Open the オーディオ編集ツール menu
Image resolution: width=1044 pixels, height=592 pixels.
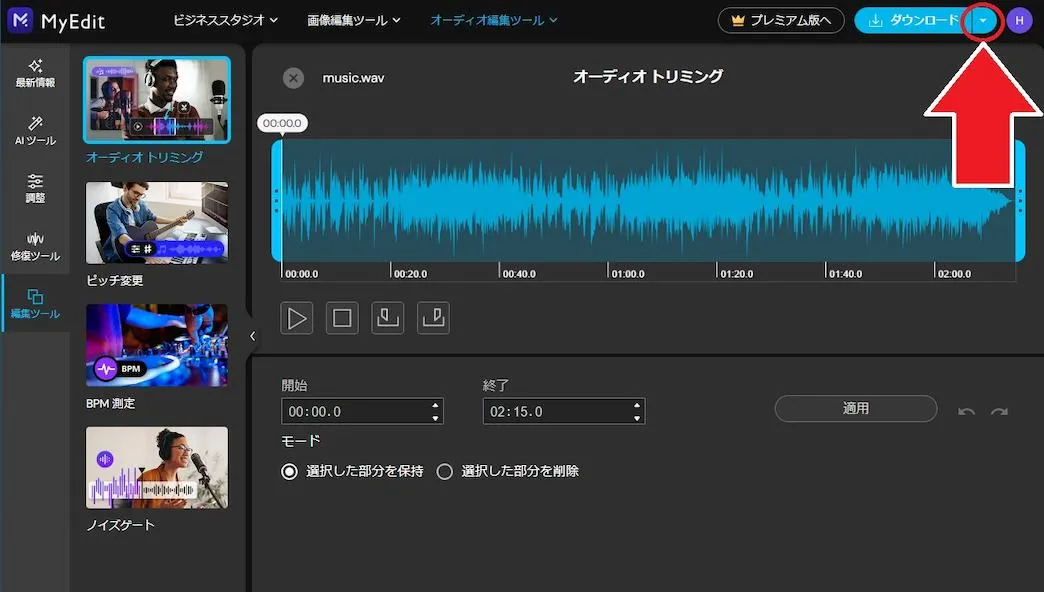point(494,20)
